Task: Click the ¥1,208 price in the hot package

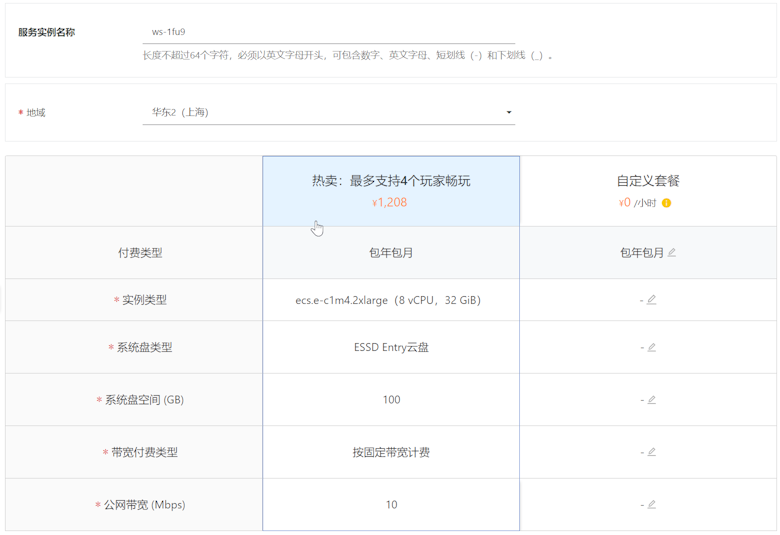Action: pyautogui.click(x=390, y=203)
